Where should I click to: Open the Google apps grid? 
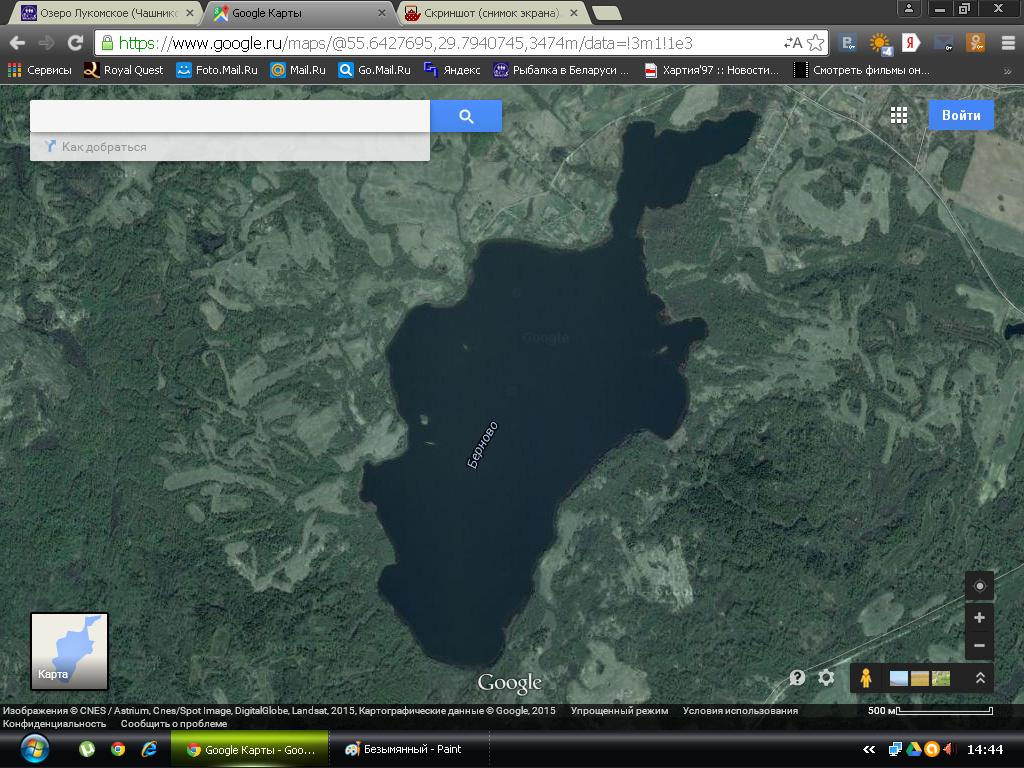(899, 115)
